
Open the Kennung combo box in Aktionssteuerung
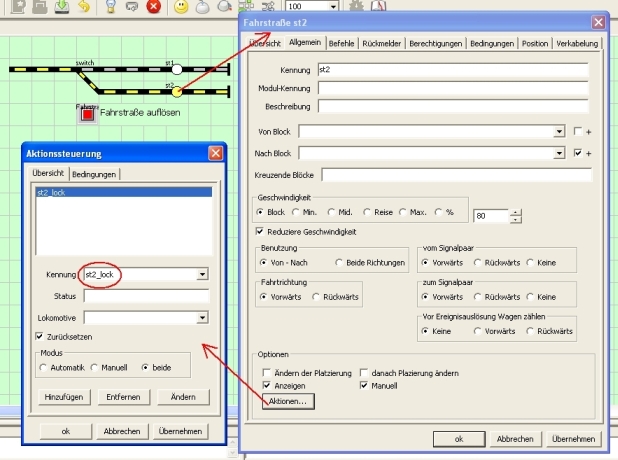[202, 274]
